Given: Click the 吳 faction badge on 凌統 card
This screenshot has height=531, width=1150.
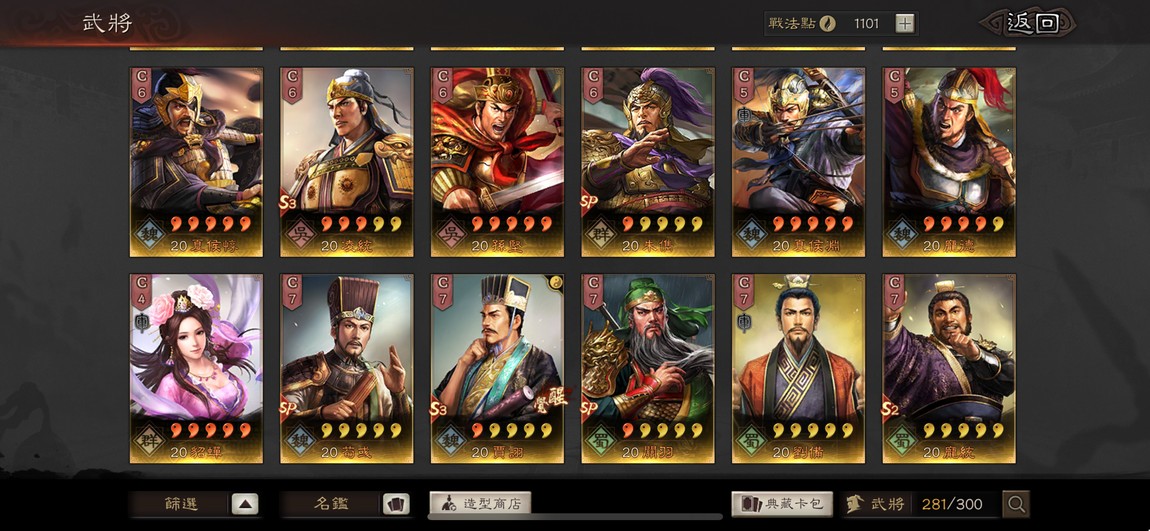Looking at the screenshot, I should pos(300,233).
